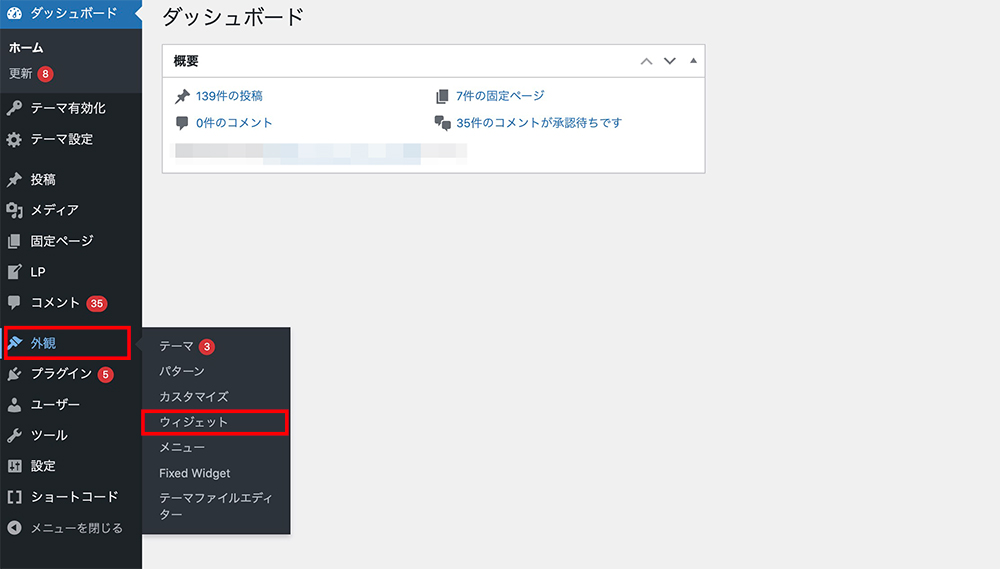The height and width of the screenshot is (569, 1000).
Task: Move 概要 panel down with arrow
Action: point(670,61)
